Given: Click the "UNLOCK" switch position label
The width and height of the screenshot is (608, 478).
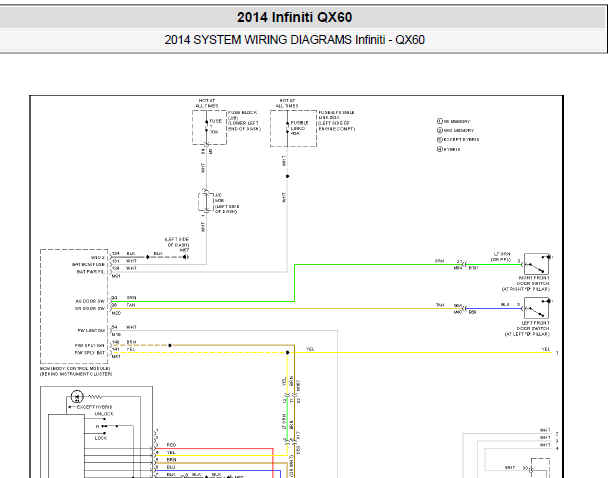Looking at the screenshot, I should (x=104, y=414).
